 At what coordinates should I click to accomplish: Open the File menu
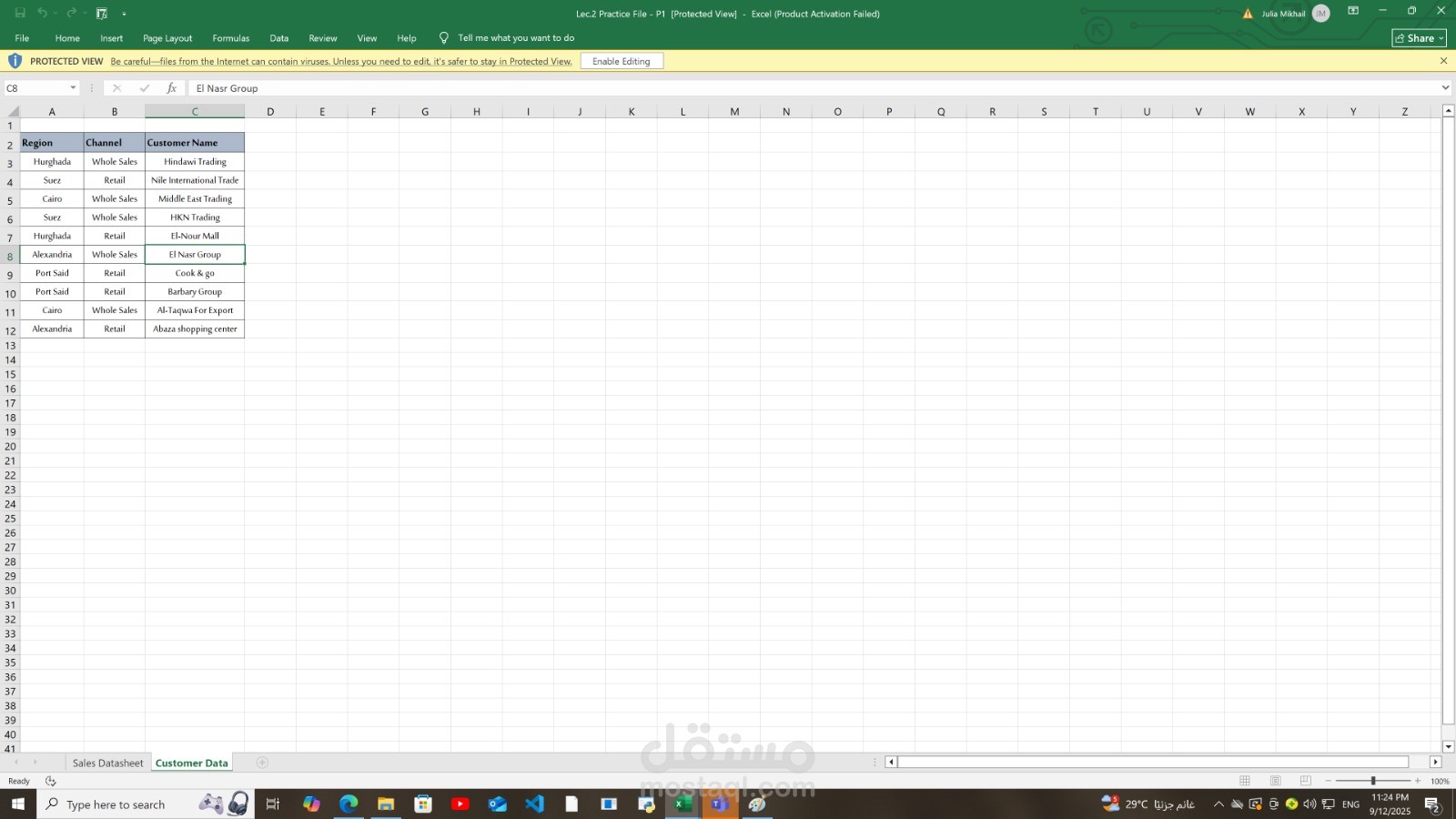click(x=22, y=38)
